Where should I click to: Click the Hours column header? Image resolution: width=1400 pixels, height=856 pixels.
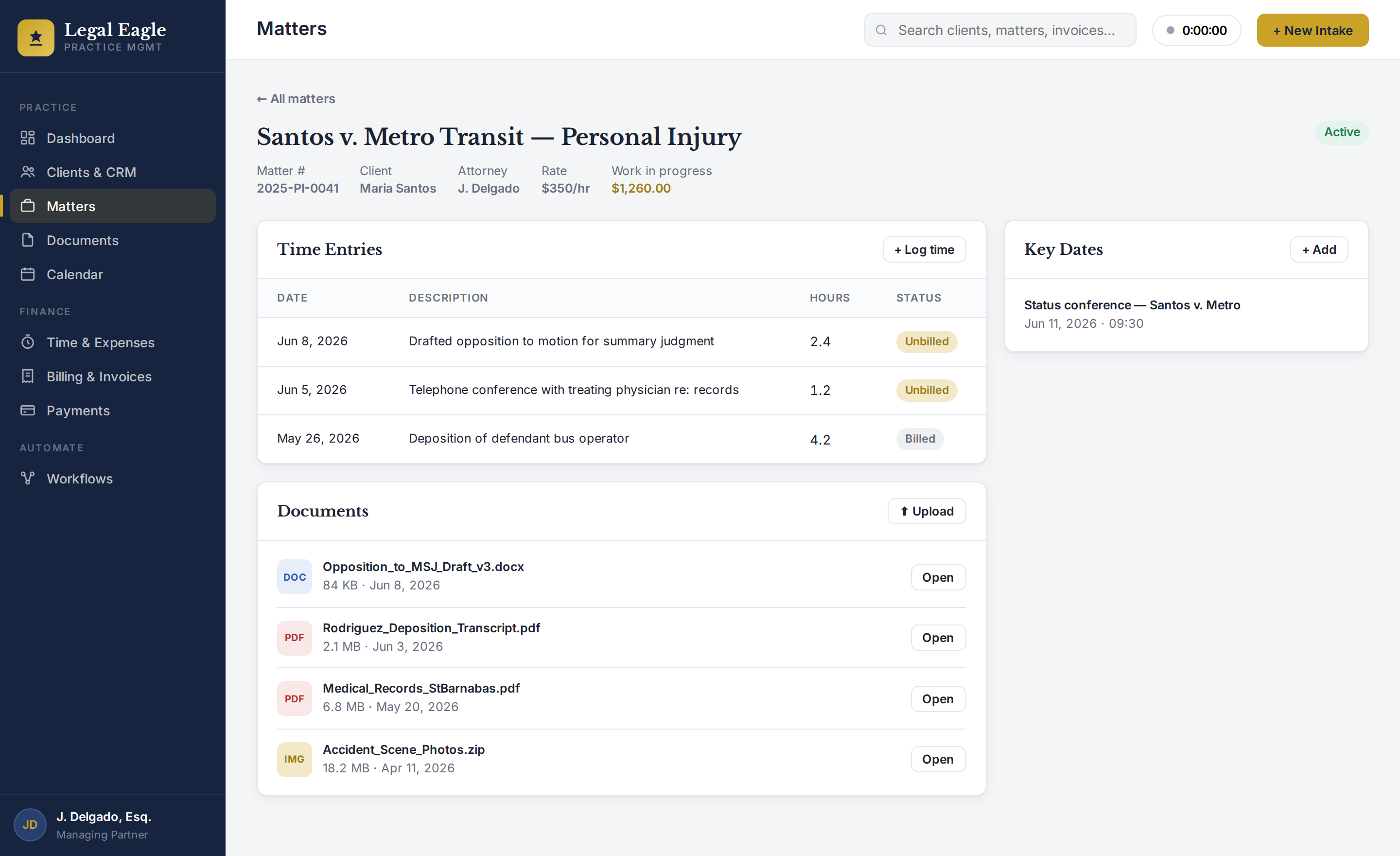829,298
